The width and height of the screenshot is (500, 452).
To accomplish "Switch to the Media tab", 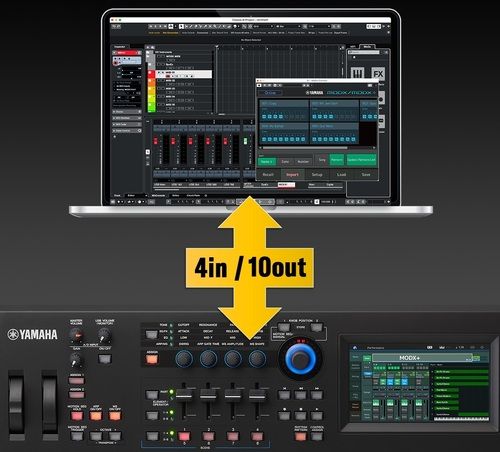I will click(367, 47).
